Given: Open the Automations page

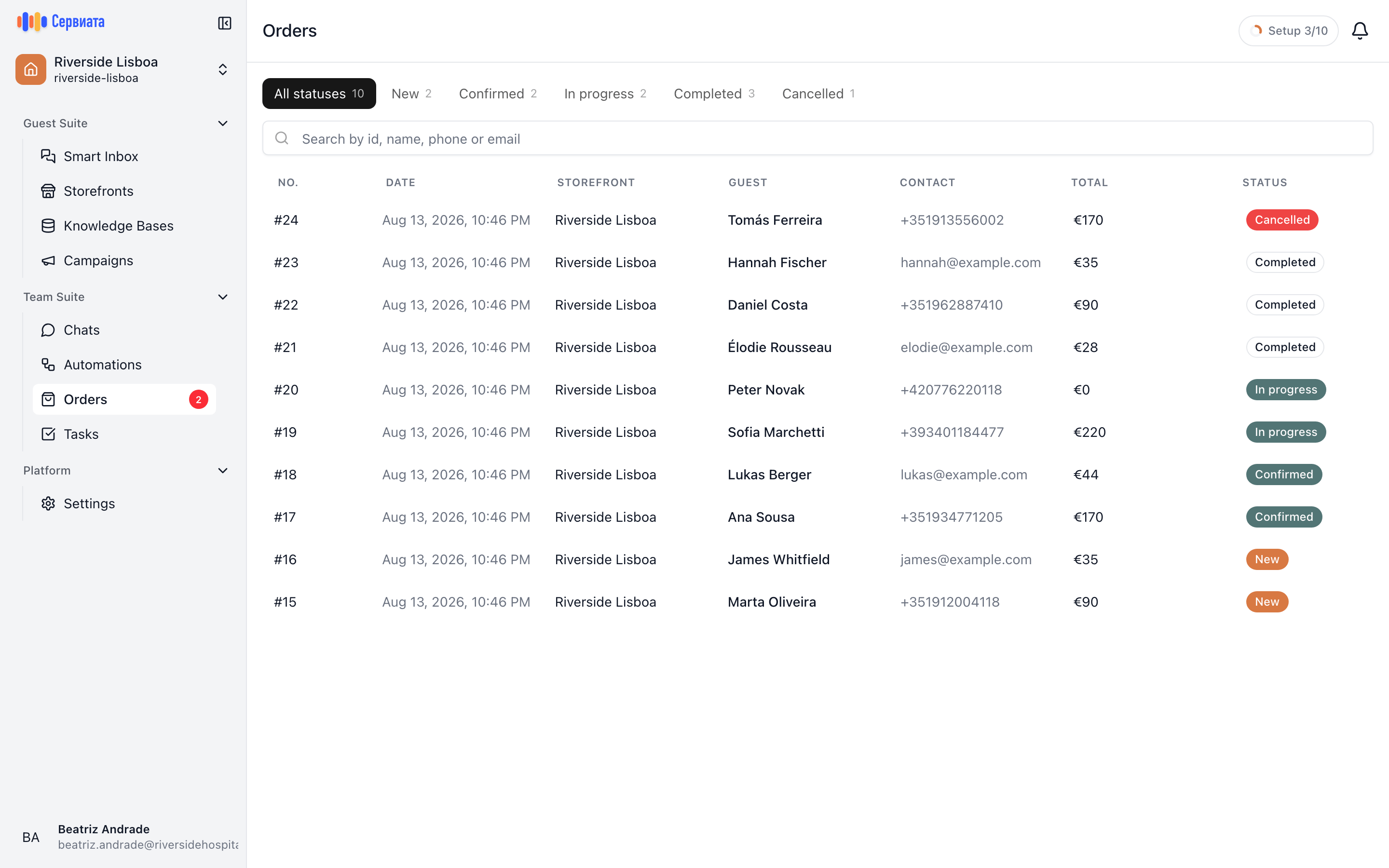Looking at the screenshot, I should tap(124, 365).
